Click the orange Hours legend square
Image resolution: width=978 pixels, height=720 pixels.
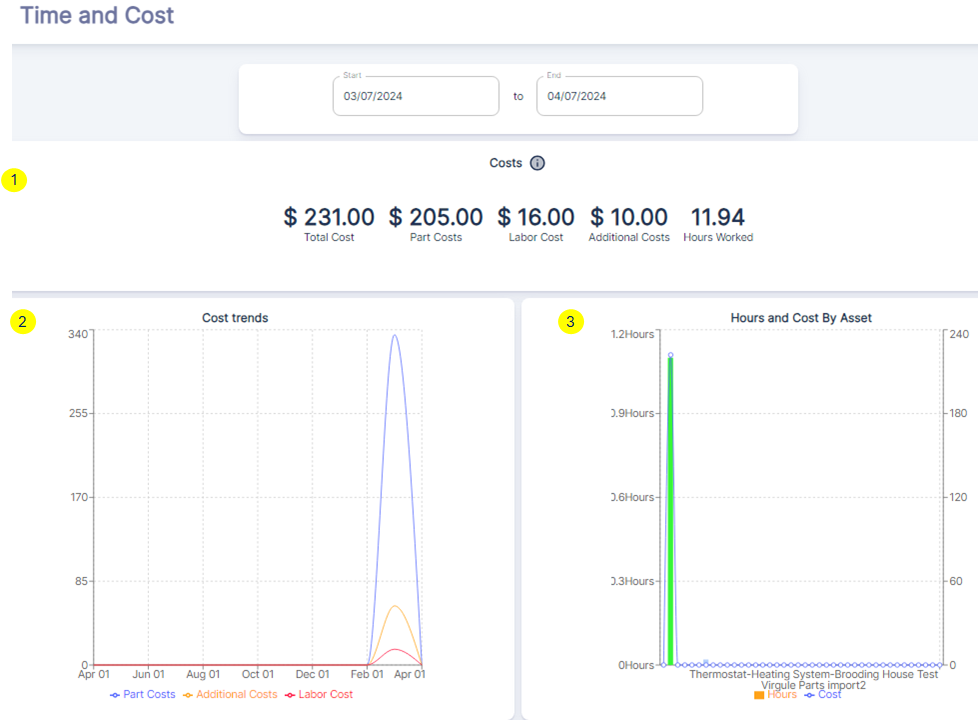coord(759,695)
